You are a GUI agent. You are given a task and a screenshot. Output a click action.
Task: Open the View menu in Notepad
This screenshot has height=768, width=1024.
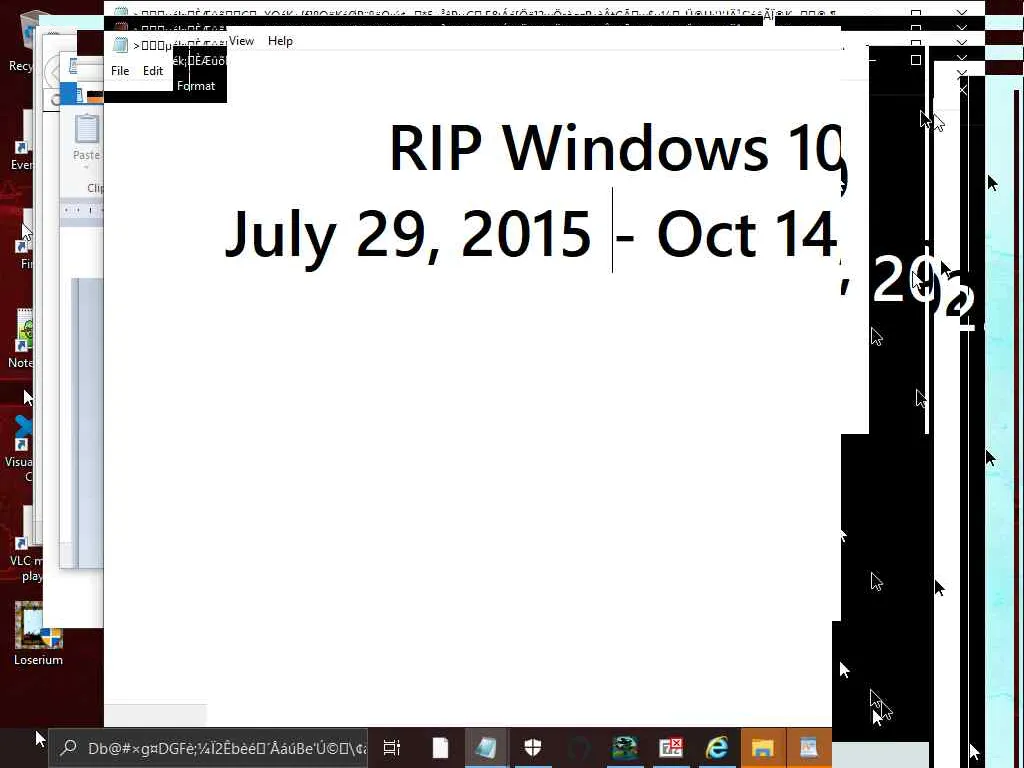tap(241, 40)
